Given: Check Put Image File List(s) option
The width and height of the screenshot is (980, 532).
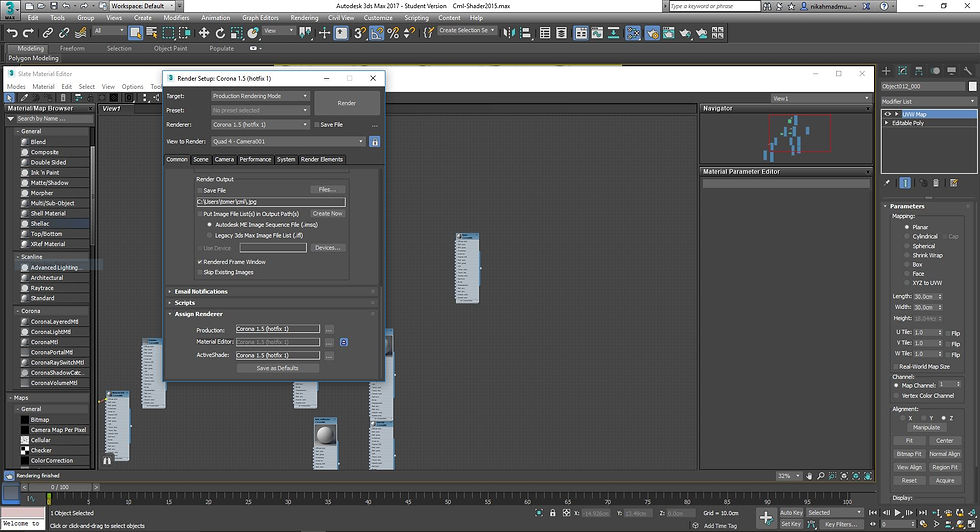Looking at the screenshot, I should tap(200, 214).
